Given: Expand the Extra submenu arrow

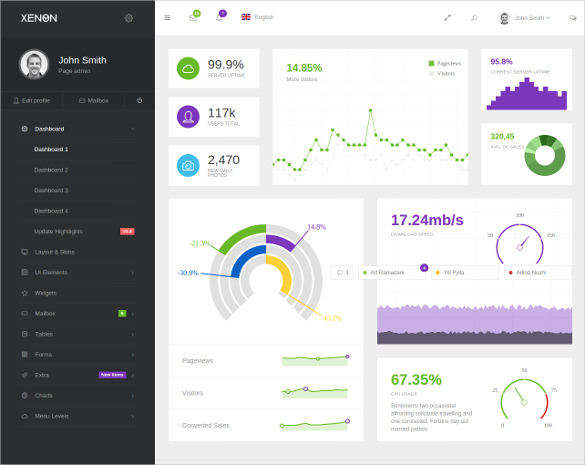Looking at the screenshot, I should point(132,375).
